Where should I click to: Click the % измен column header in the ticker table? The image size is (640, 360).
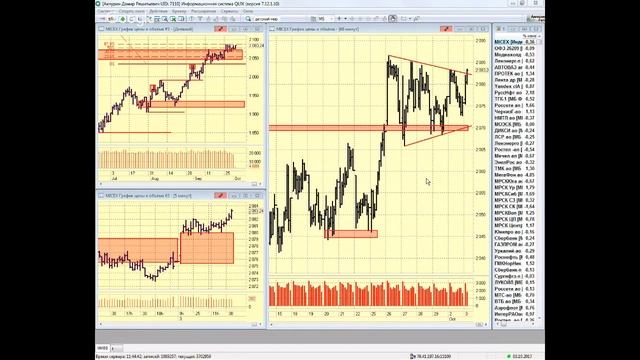click(529, 36)
